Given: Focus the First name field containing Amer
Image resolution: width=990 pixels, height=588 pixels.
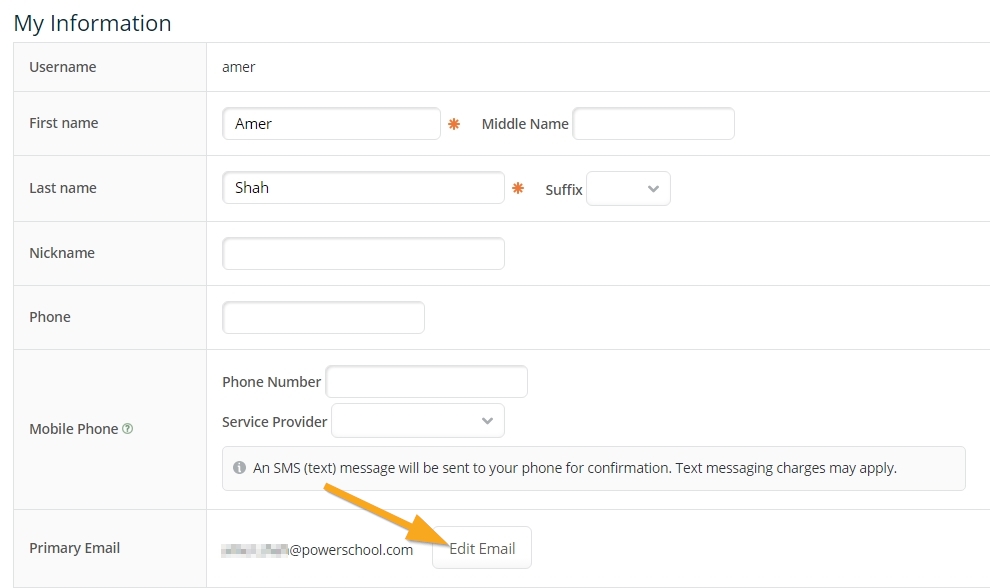Looking at the screenshot, I should 330,124.
